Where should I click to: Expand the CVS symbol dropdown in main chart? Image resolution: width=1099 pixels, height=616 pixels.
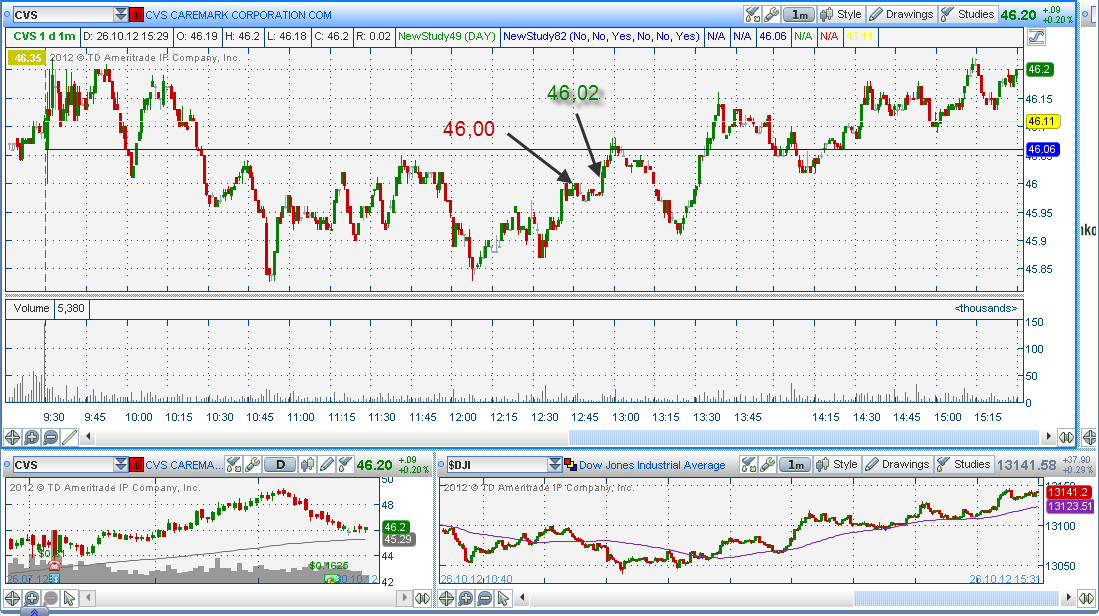(x=121, y=15)
